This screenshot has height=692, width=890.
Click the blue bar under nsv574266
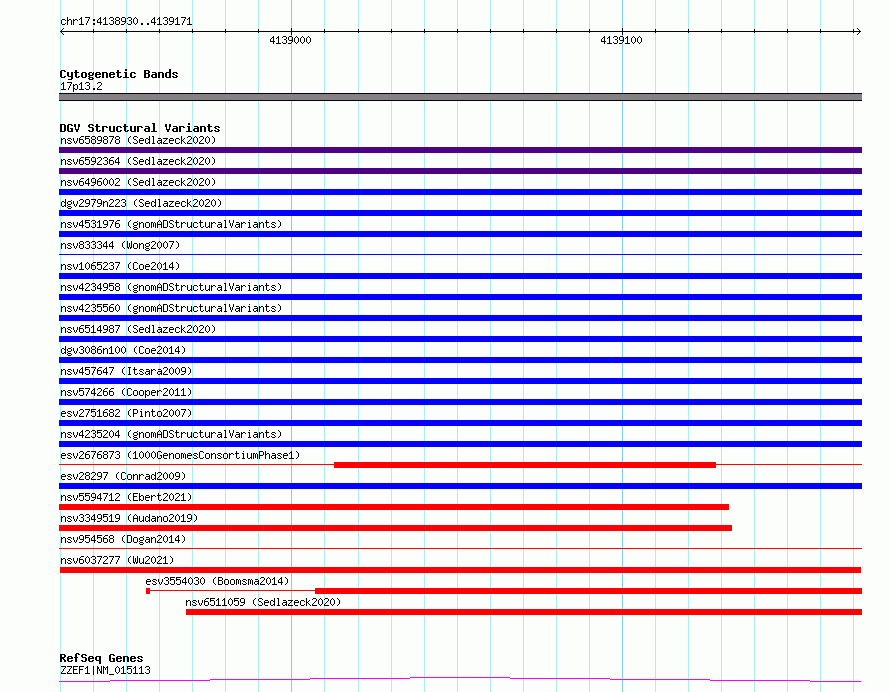click(460, 402)
